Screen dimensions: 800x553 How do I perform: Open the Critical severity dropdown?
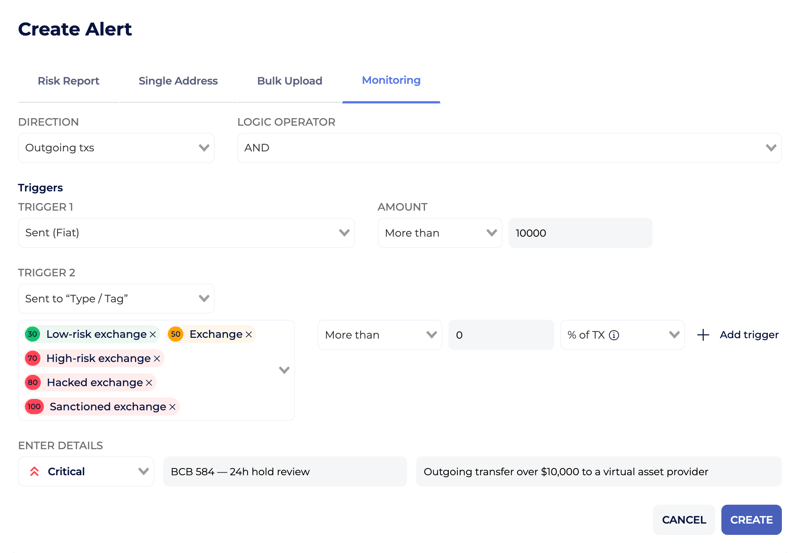[x=86, y=471]
